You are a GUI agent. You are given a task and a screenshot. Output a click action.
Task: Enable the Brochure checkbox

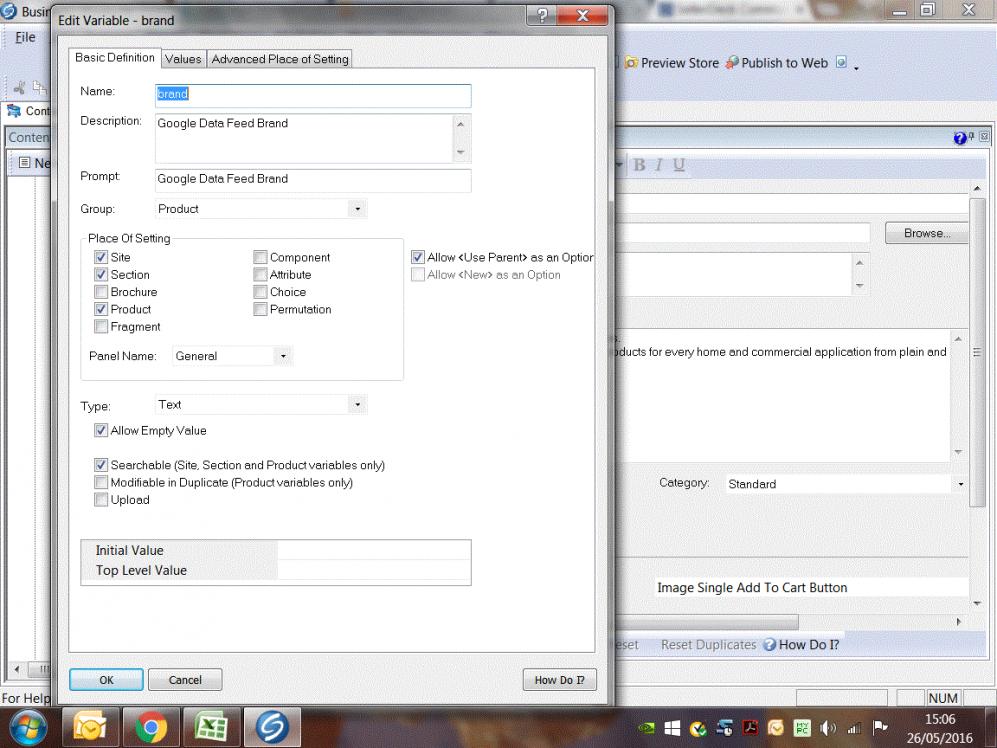[x=101, y=292]
